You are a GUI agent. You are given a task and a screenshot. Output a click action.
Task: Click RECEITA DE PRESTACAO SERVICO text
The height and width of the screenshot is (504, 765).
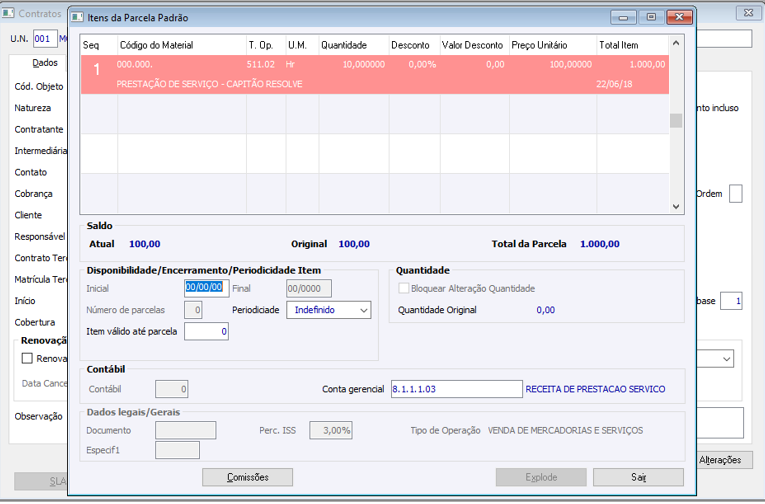pyautogui.click(x=595, y=389)
